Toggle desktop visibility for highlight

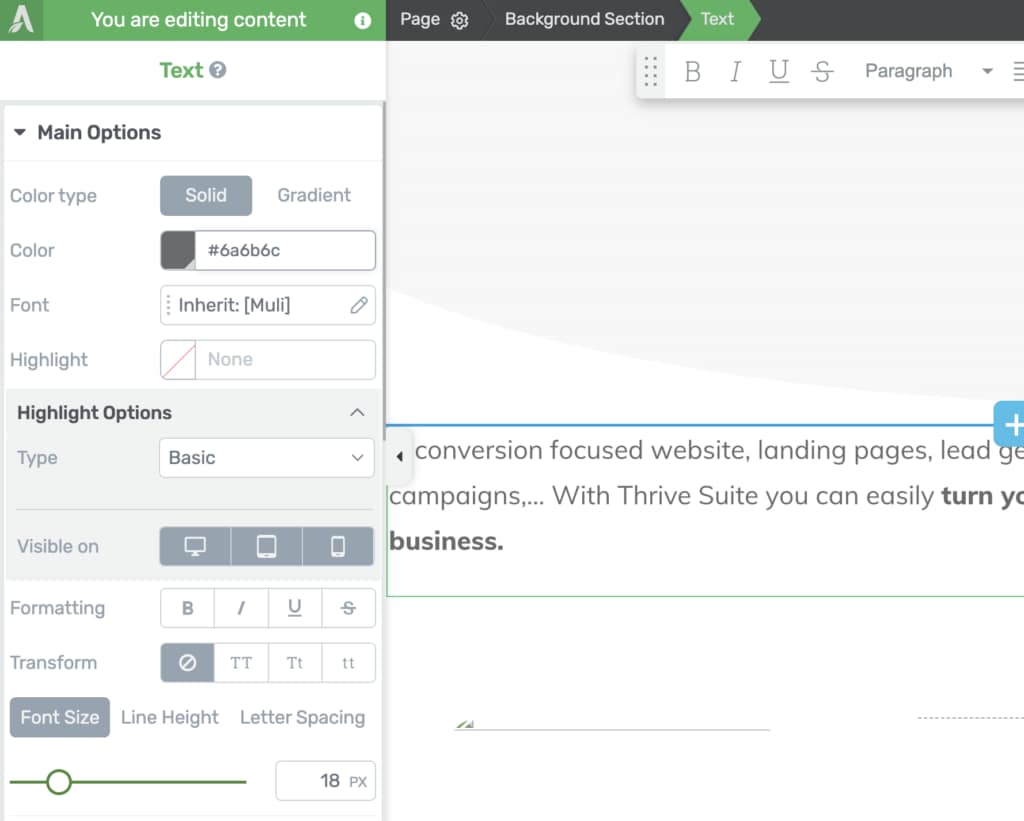pos(195,547)
